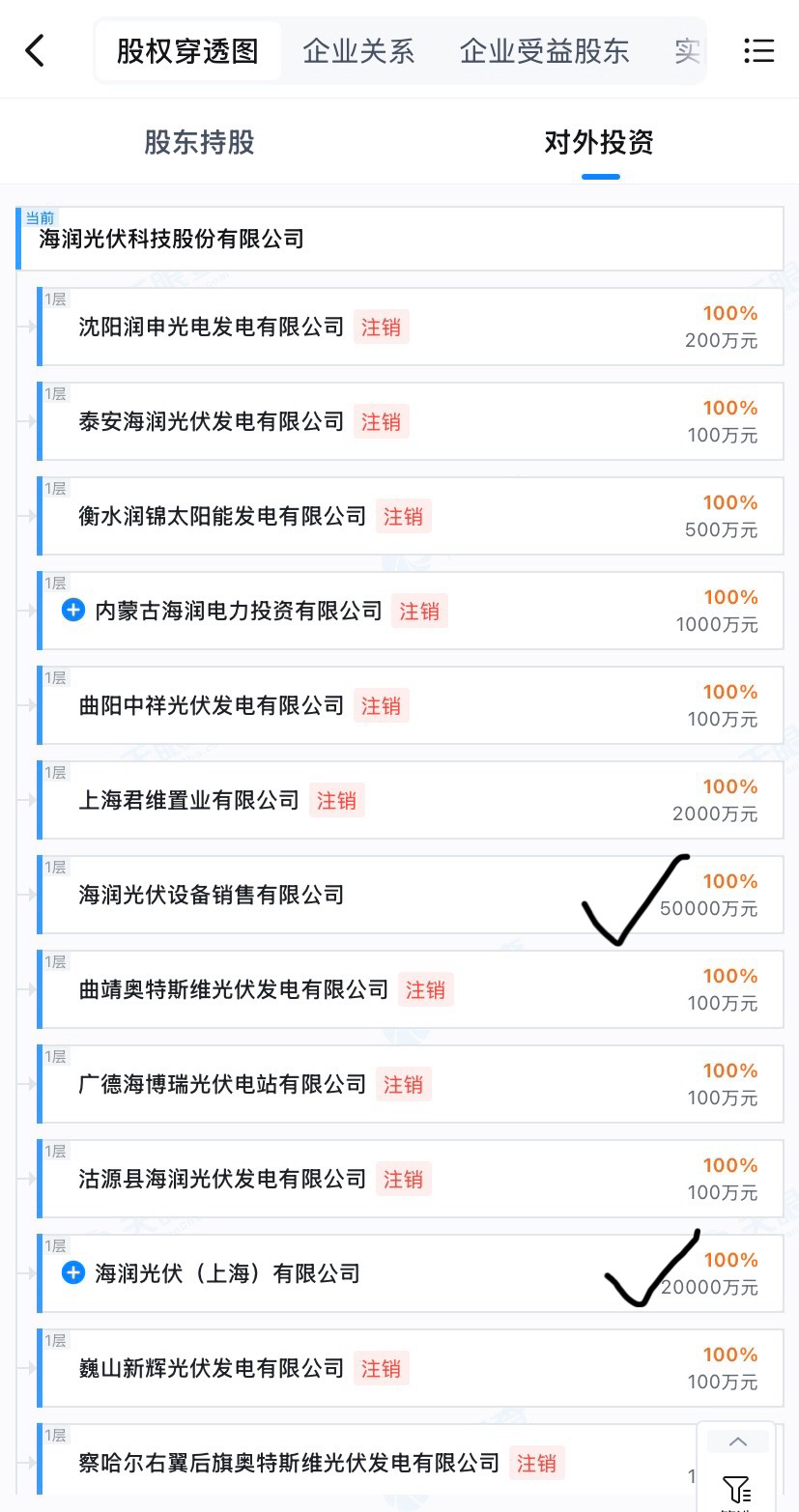
Task: Select 对外投资 tab
Action: click(599, 142)
